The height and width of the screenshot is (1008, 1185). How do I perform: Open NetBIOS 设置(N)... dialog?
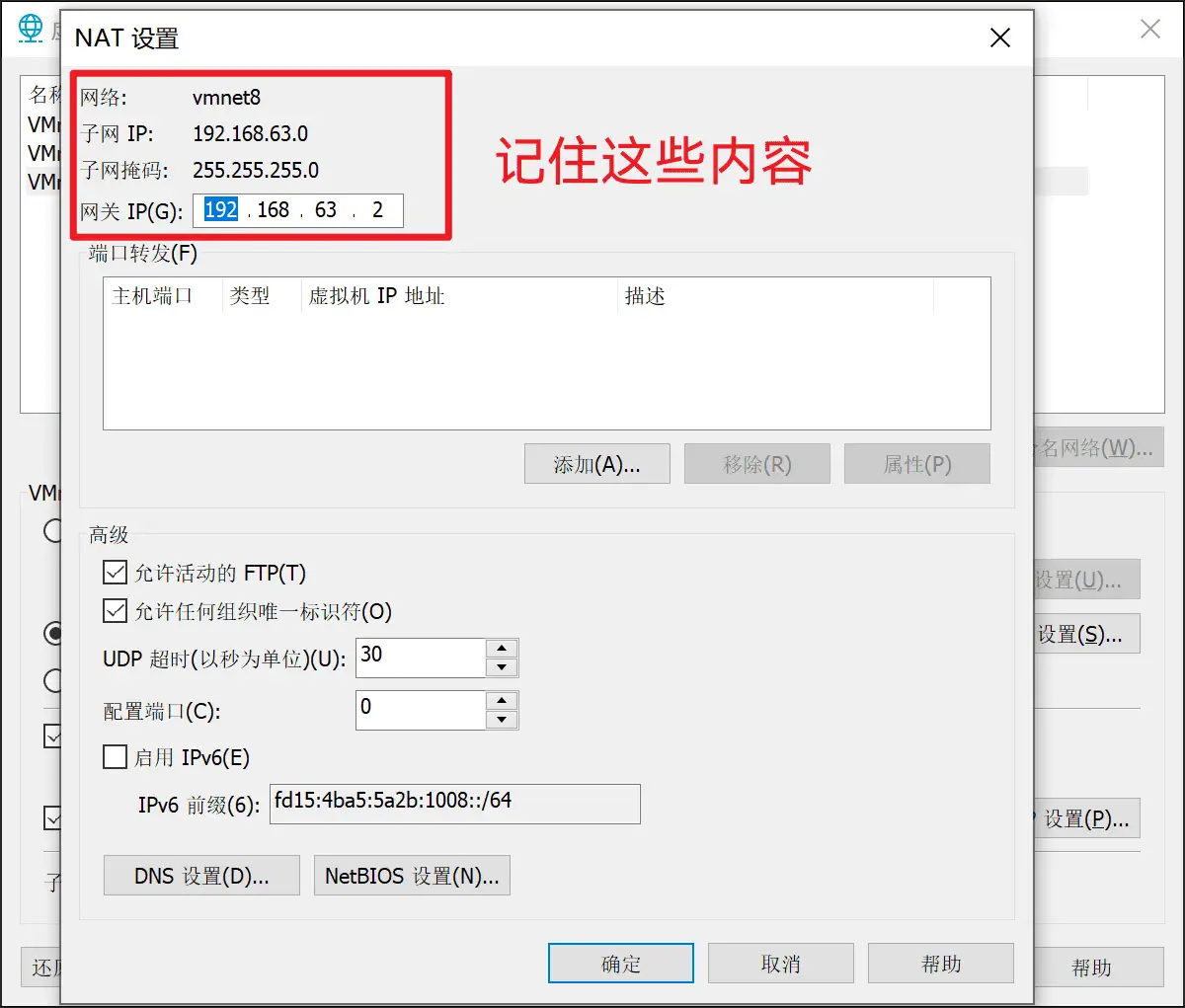412,876
